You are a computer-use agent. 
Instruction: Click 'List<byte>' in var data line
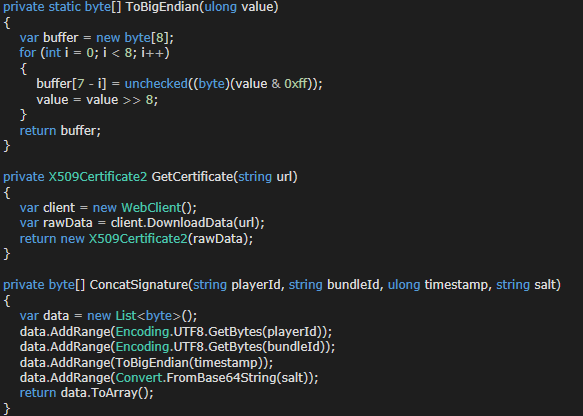[x=148, y=316]
